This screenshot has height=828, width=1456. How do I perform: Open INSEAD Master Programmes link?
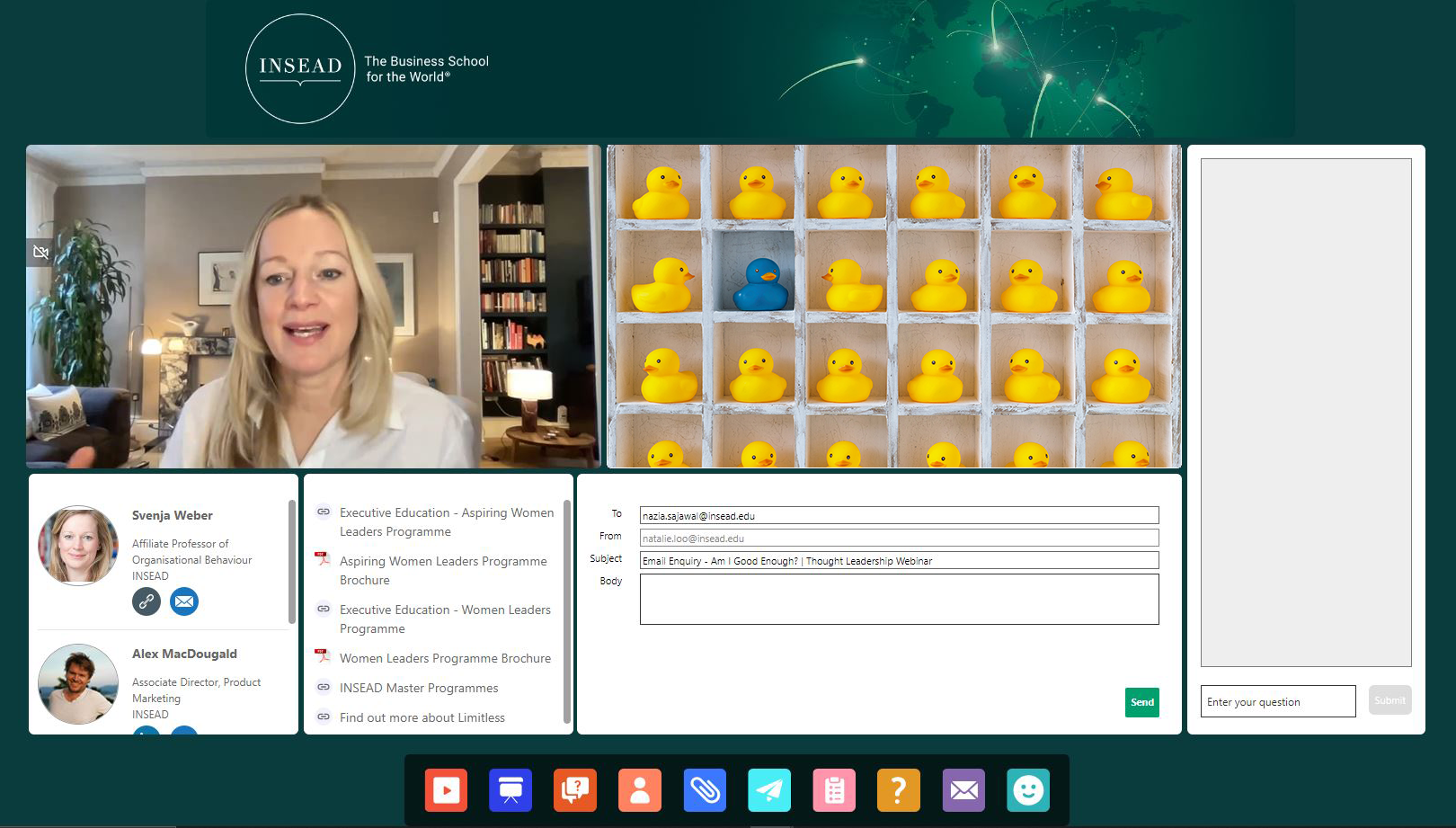point(419,688)
